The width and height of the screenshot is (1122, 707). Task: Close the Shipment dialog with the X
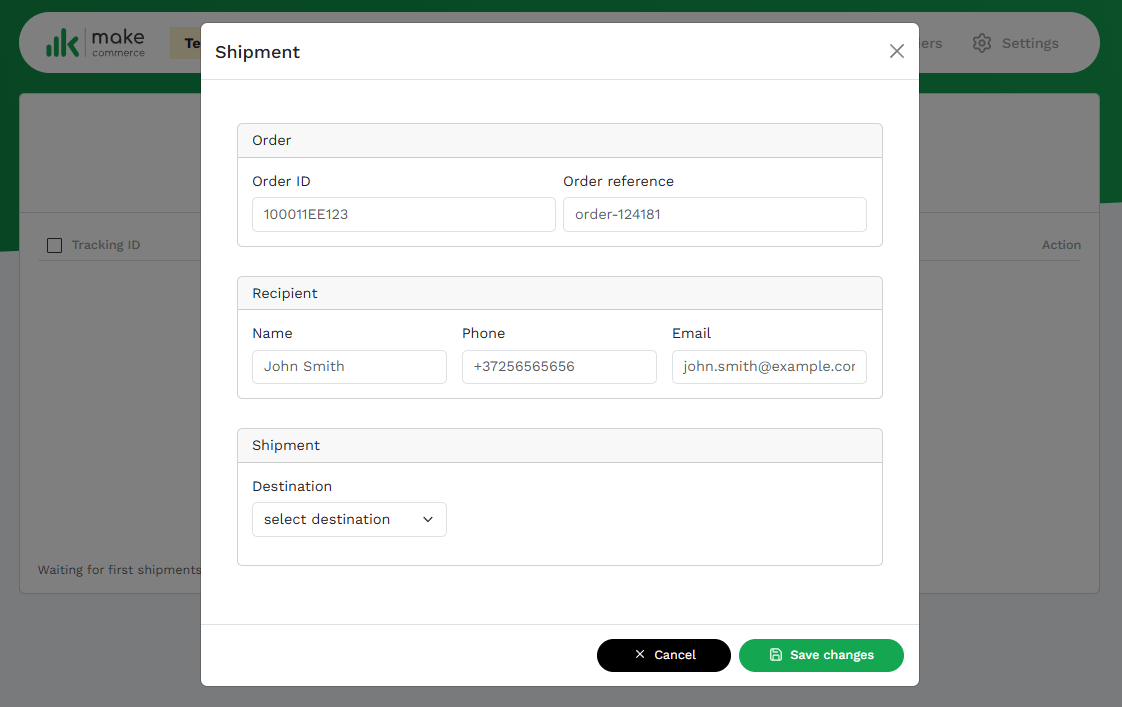896,51
